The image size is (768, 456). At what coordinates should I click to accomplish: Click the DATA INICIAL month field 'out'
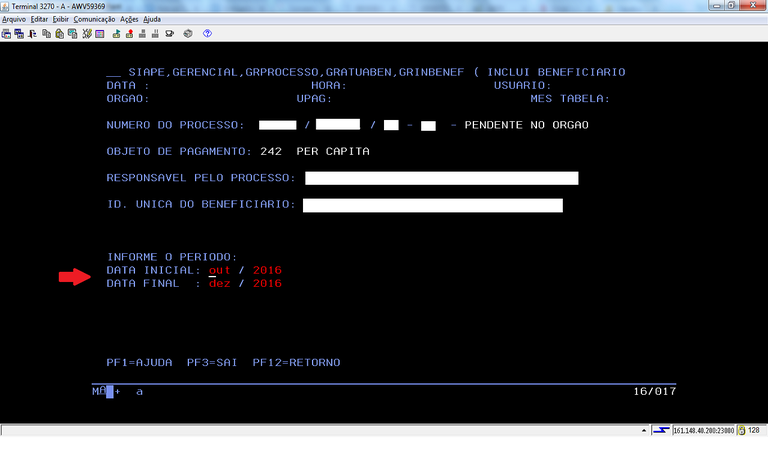(x=219, y=270)
